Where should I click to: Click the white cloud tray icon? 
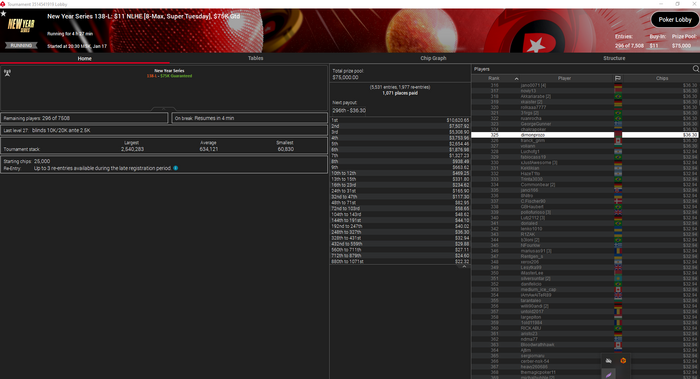608,361
